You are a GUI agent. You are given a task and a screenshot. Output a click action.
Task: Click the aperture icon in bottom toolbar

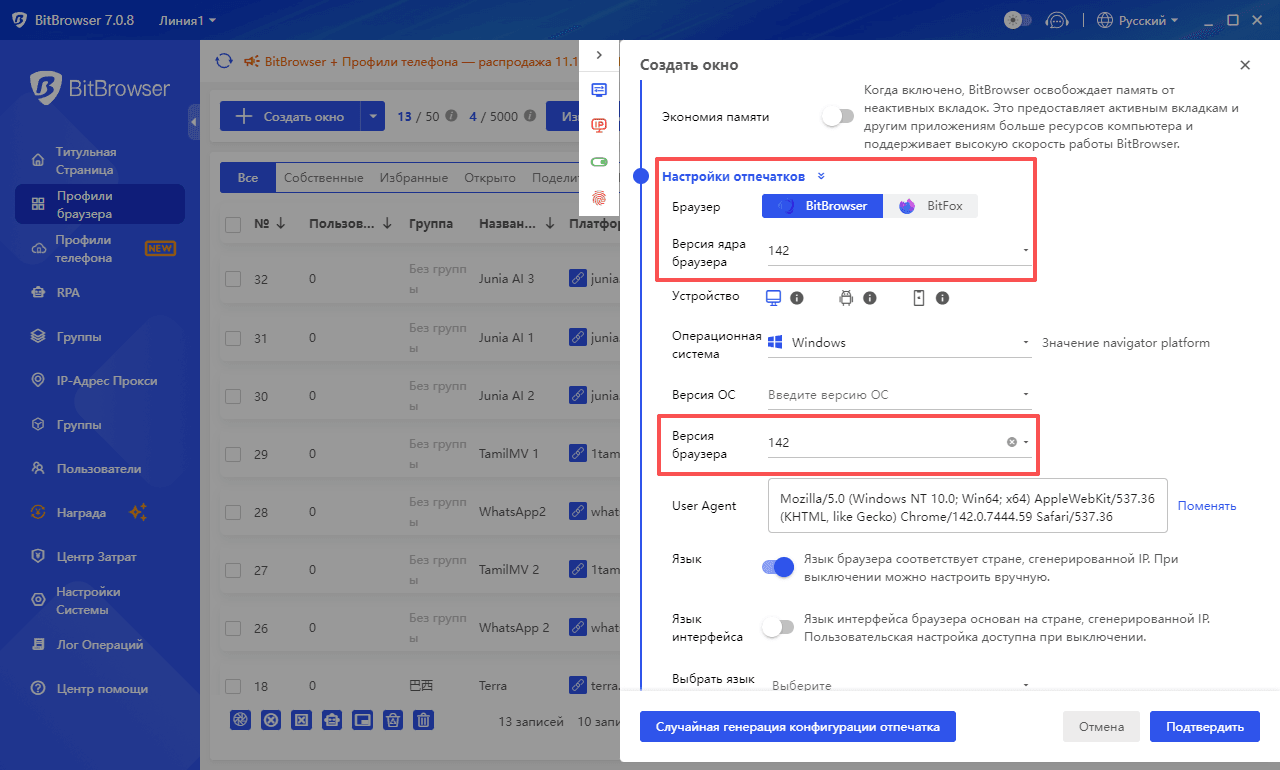tap(240, 720)
